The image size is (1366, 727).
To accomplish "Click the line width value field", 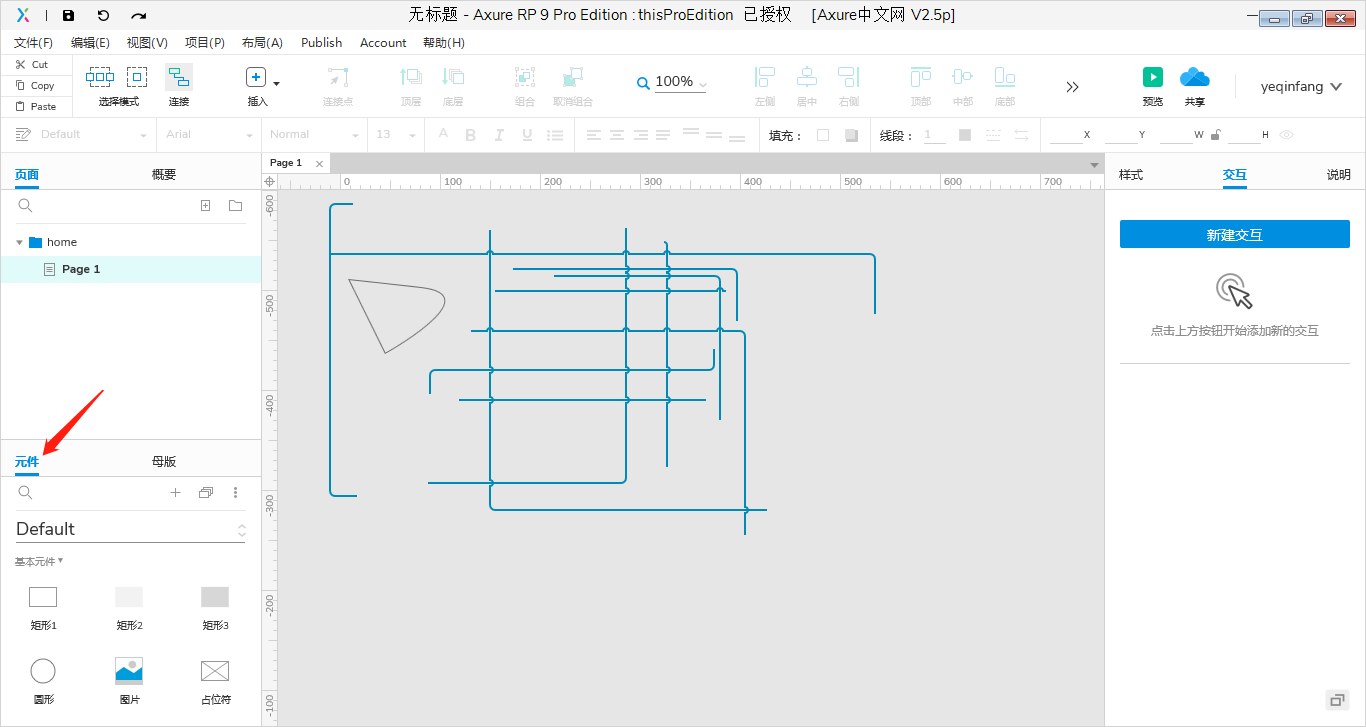I will [x=935, y=135].
